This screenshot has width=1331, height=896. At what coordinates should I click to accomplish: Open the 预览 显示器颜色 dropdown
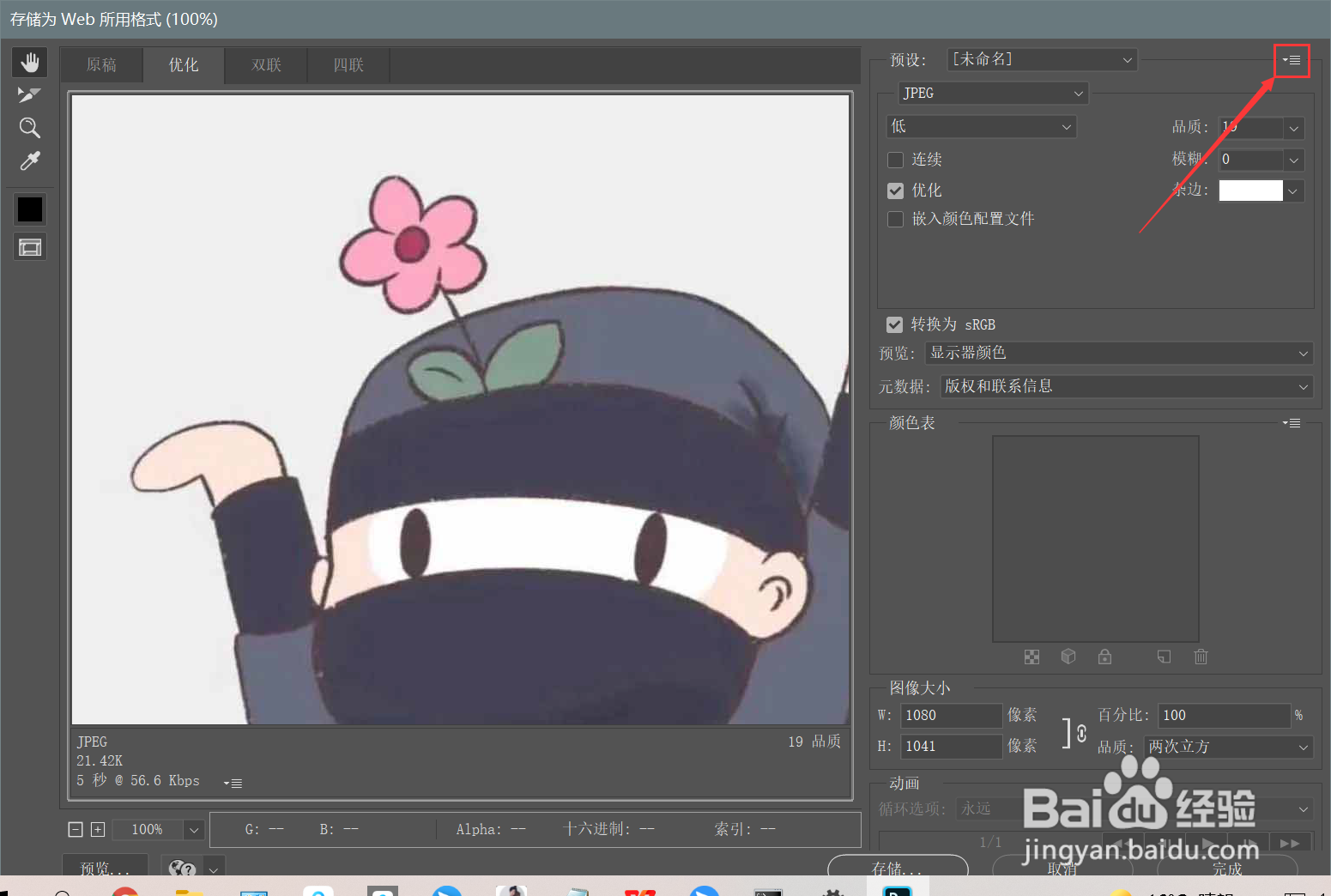coord(1119,353)
